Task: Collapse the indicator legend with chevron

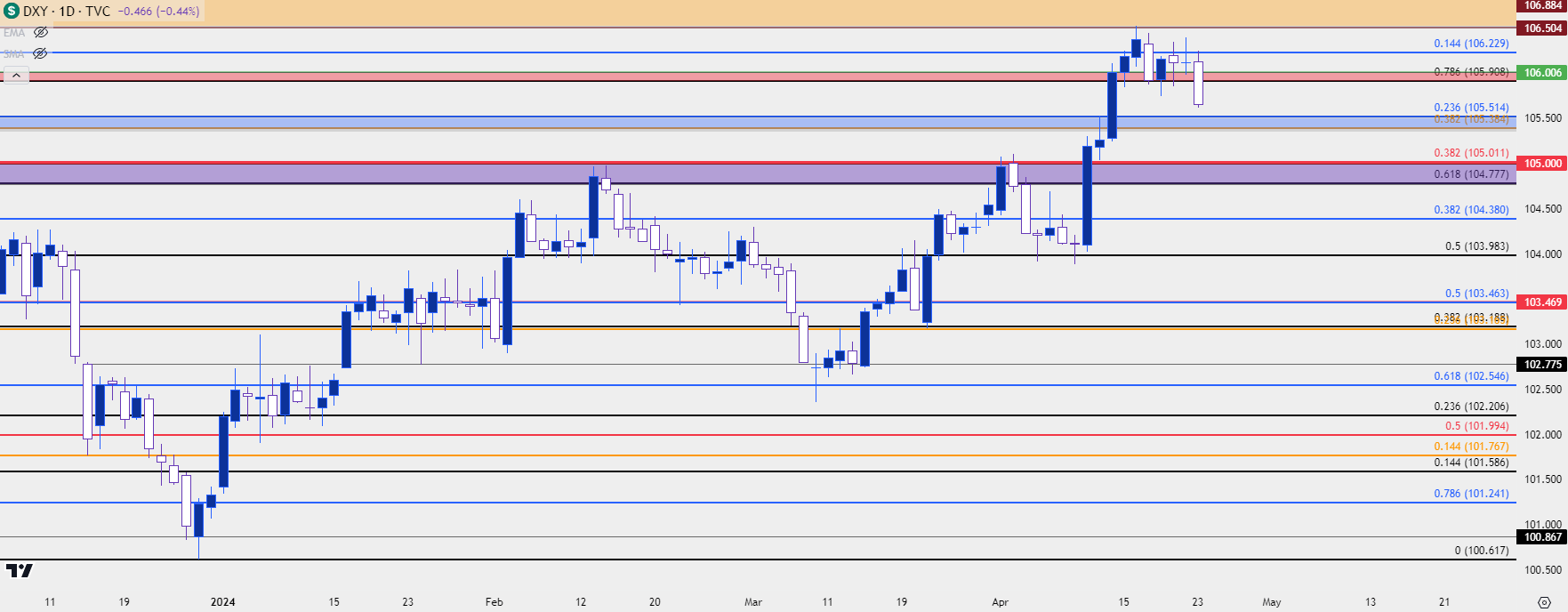Action: click(x=16, y=76)
